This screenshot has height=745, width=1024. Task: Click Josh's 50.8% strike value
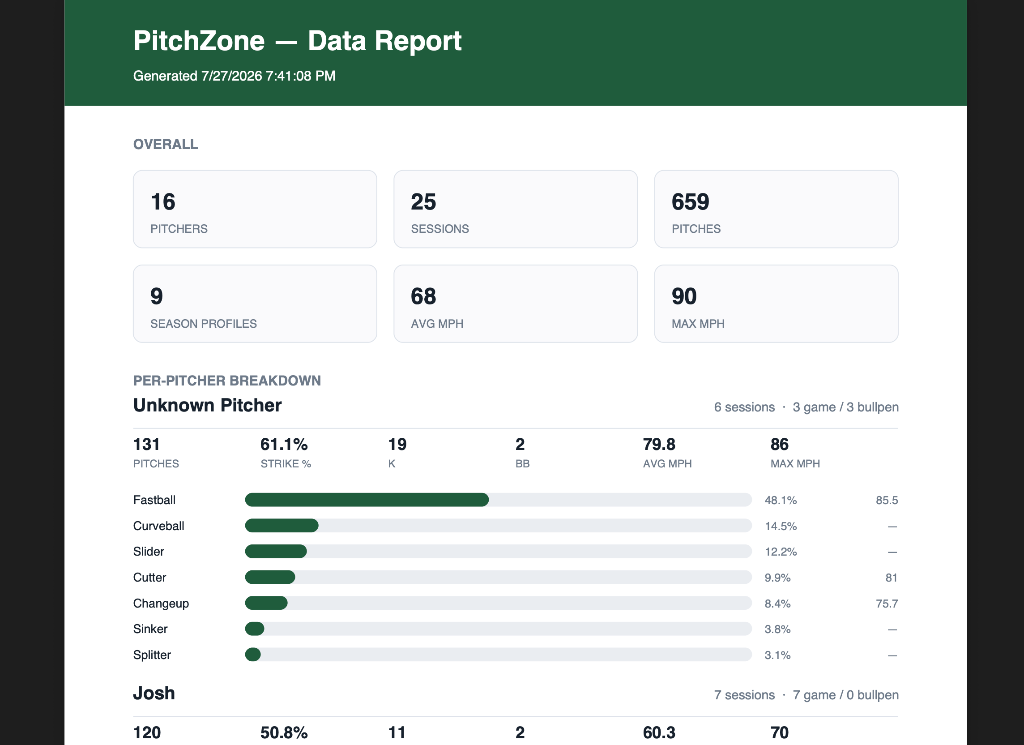283,733
